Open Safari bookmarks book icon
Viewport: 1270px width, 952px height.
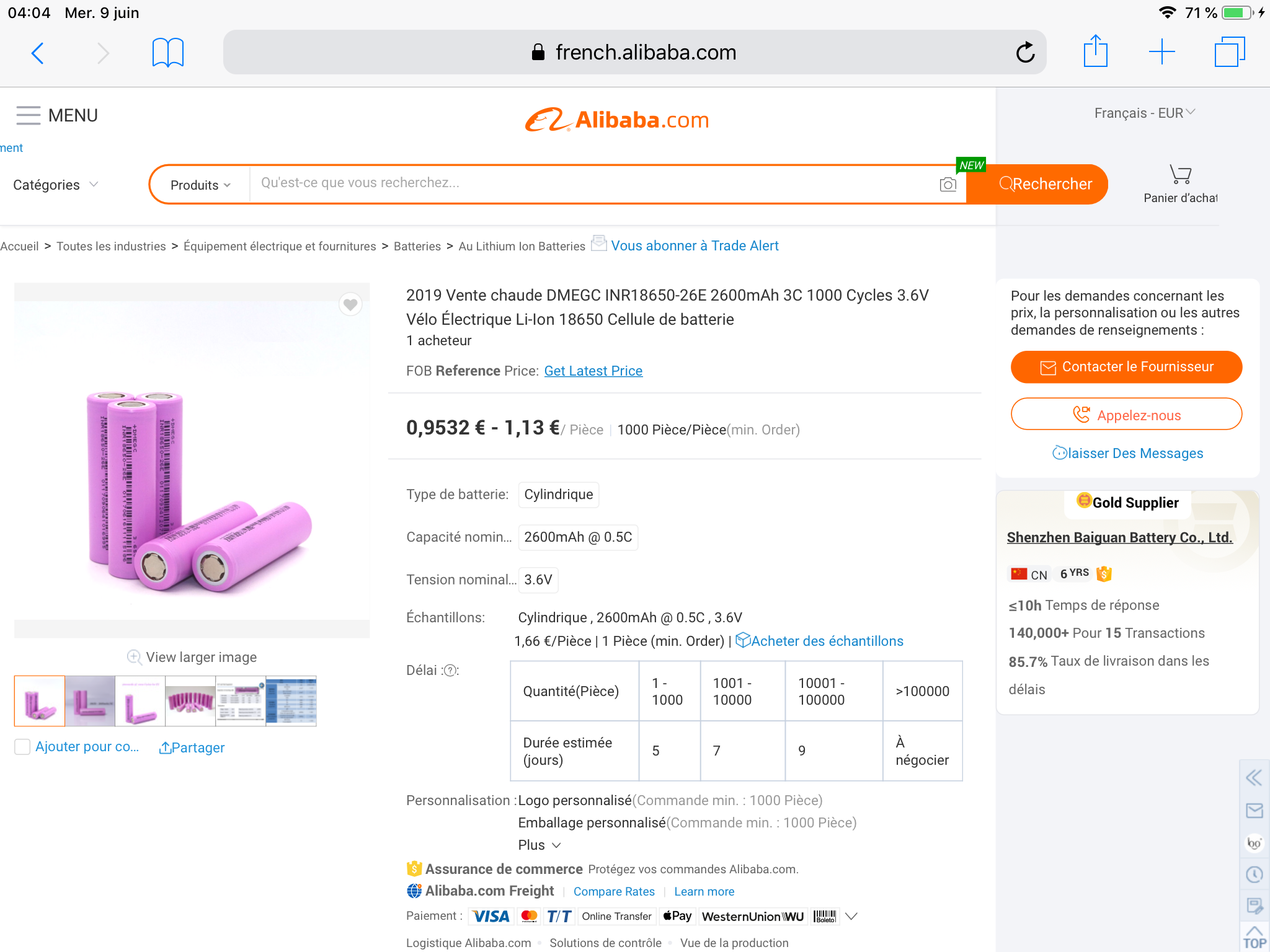point(167,53)
